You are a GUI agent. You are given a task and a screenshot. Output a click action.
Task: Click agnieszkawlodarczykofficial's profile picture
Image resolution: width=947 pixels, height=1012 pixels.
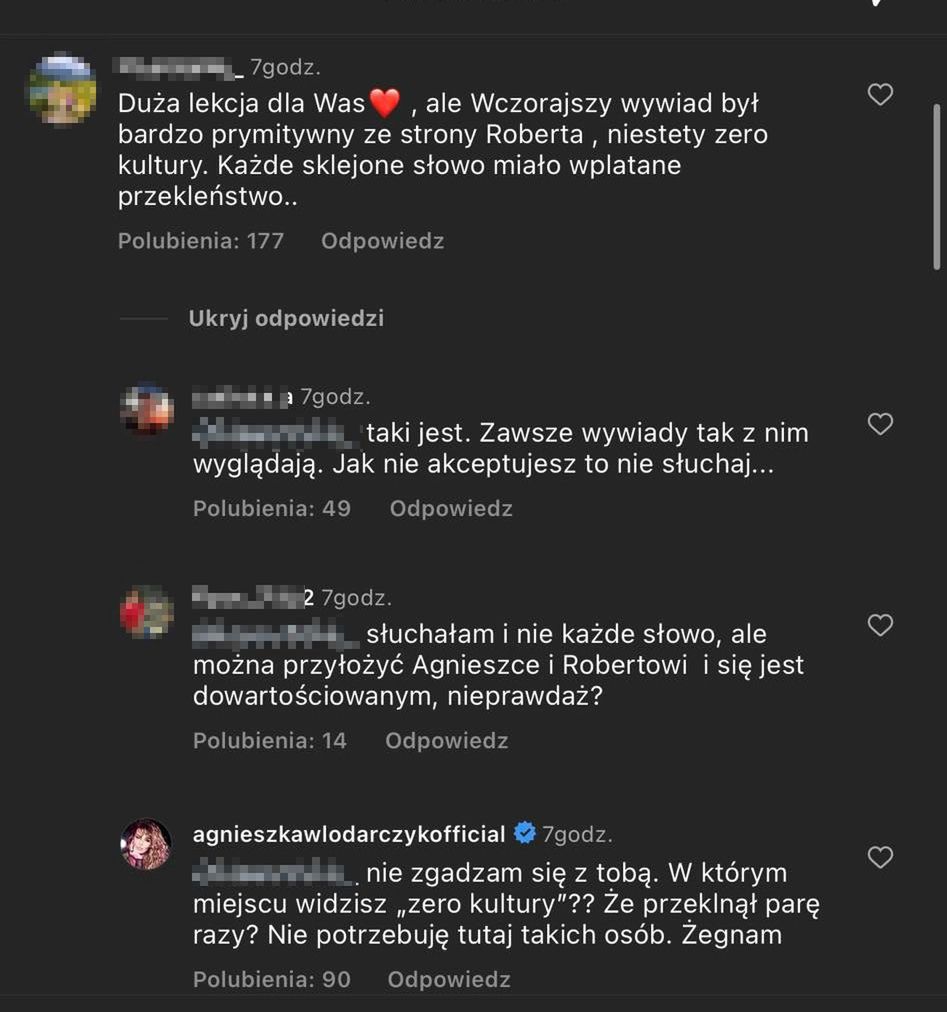coord(146,844)
